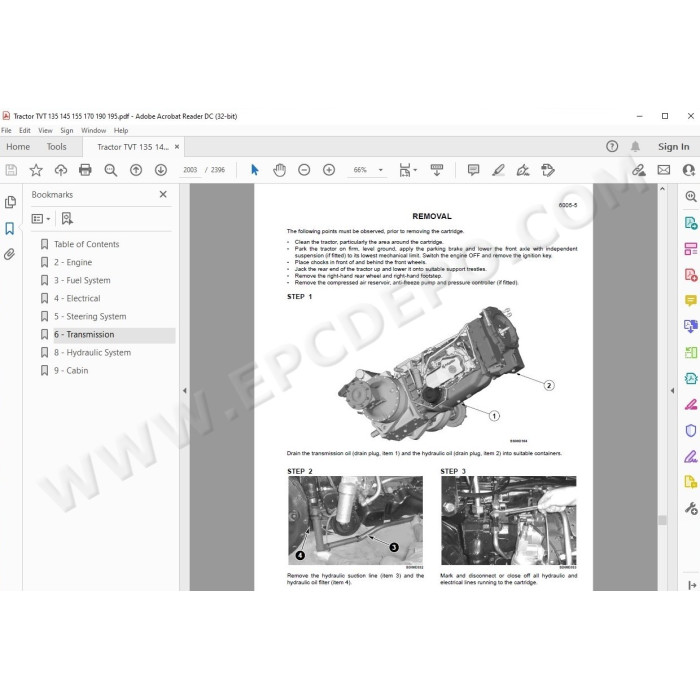700x700 pixels.
Task: Open the View menu
Action: tap(45, 130)
